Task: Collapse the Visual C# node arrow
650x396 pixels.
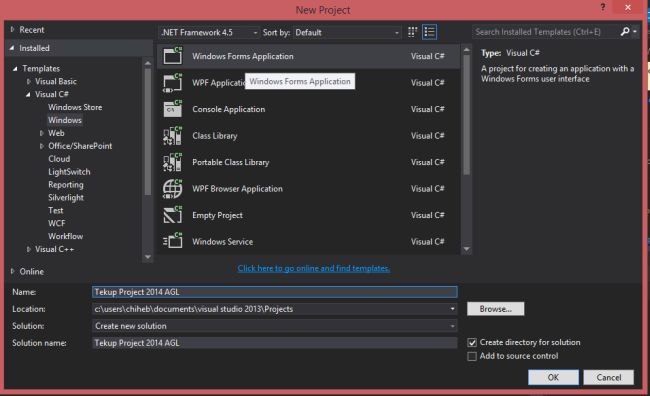Action: point(28,95)
